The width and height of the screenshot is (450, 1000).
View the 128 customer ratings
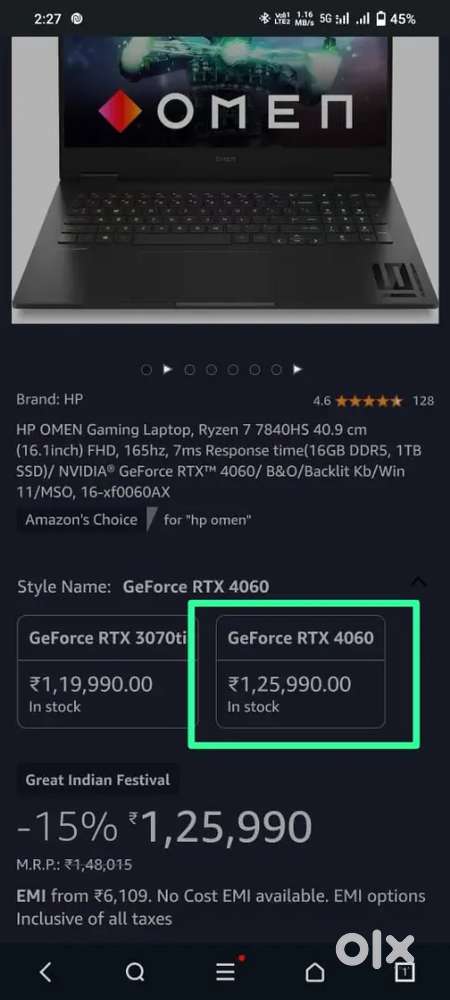pyautogui.click(x=423, y=401)
